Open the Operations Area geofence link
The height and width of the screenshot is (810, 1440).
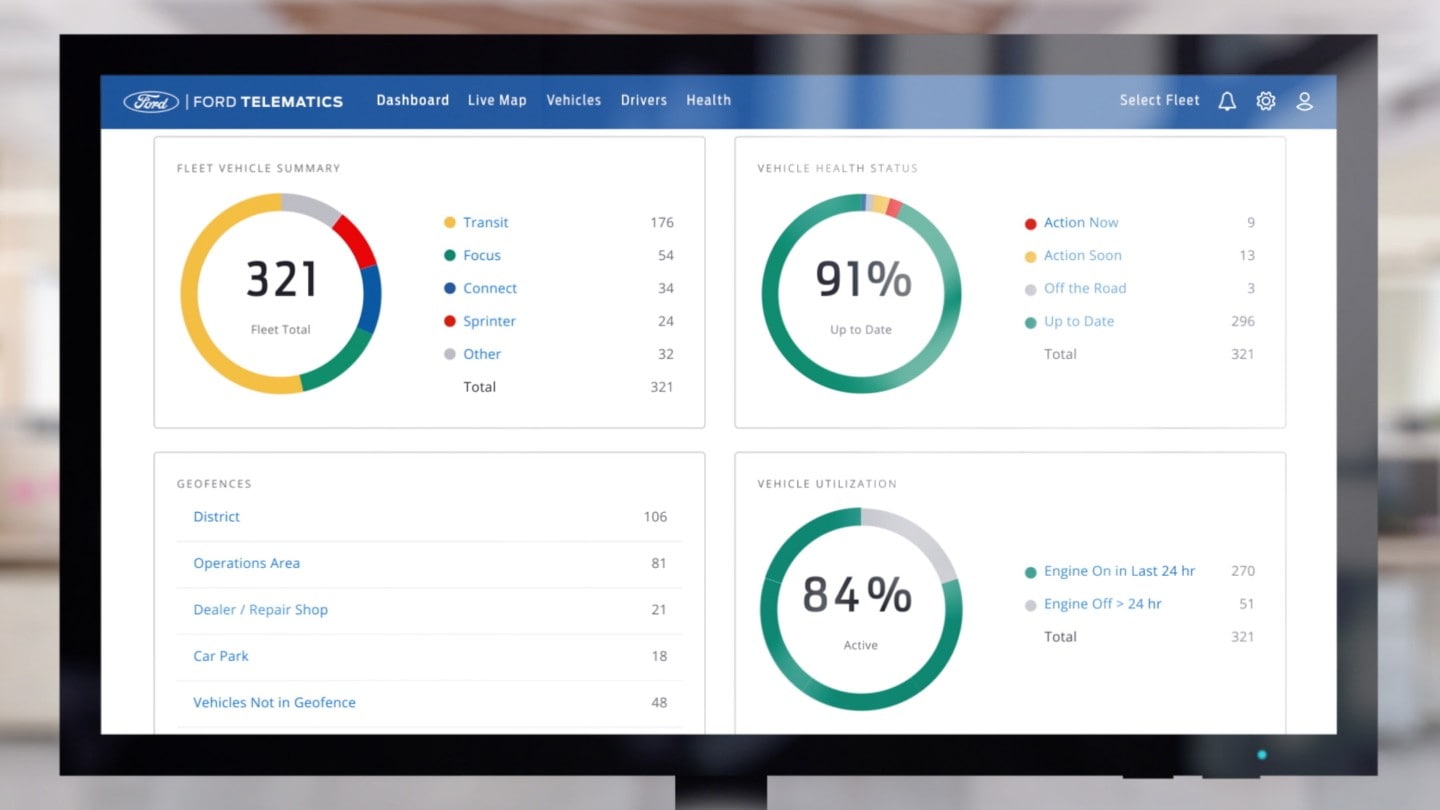click(247, 563)
